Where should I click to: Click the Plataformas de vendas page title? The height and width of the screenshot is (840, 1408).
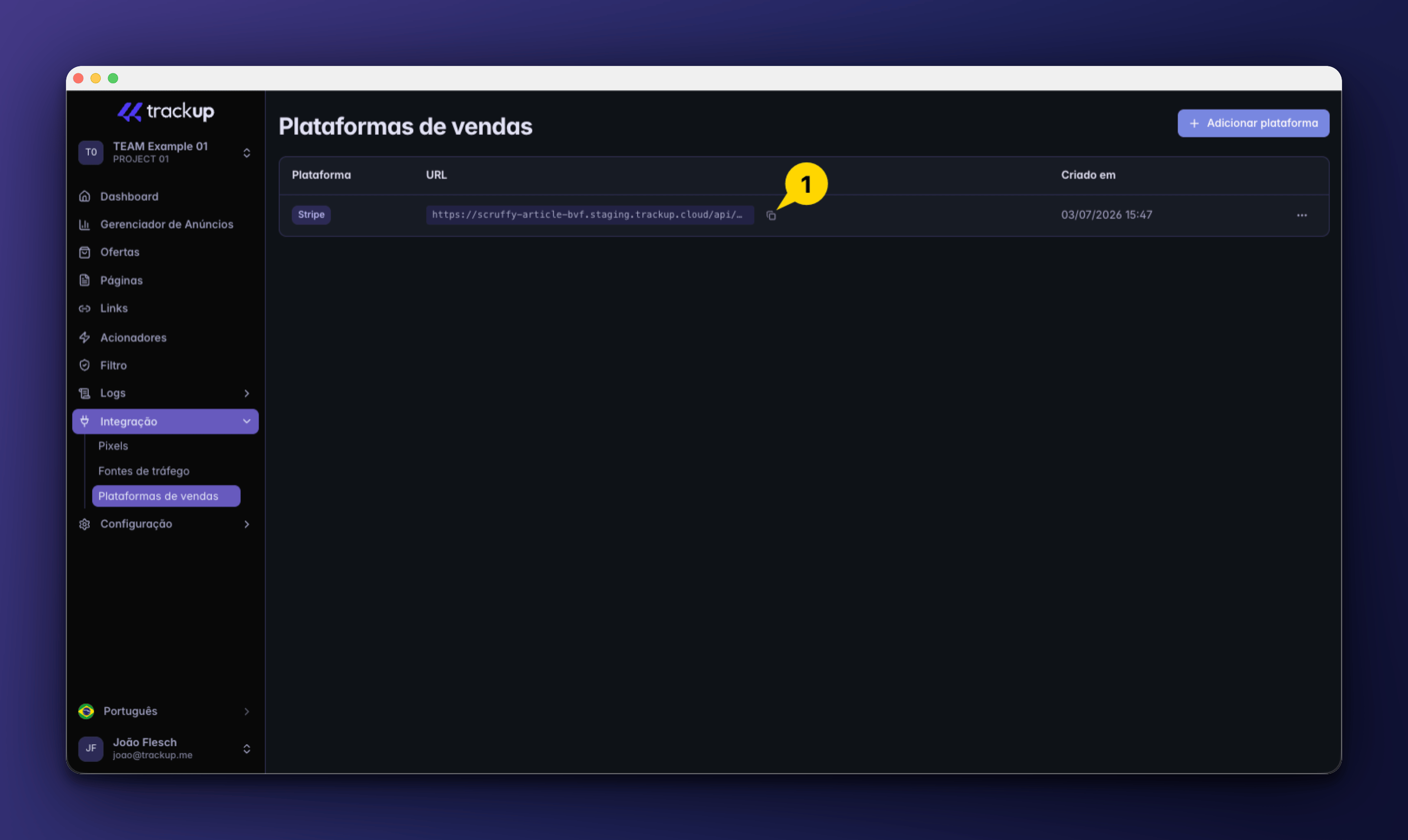(406, 126)
